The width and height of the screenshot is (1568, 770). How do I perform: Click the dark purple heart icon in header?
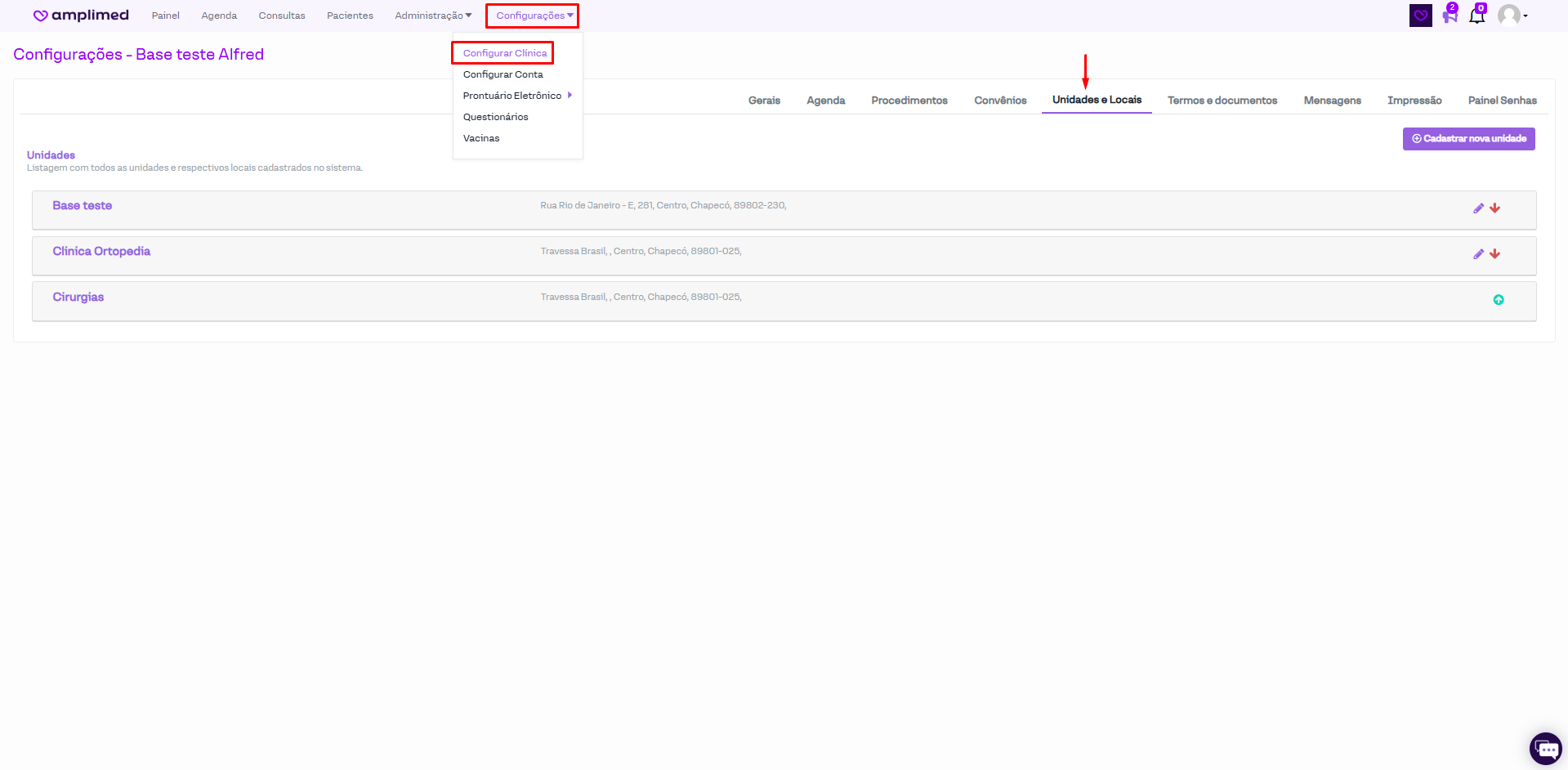(x=1420, y=16)
